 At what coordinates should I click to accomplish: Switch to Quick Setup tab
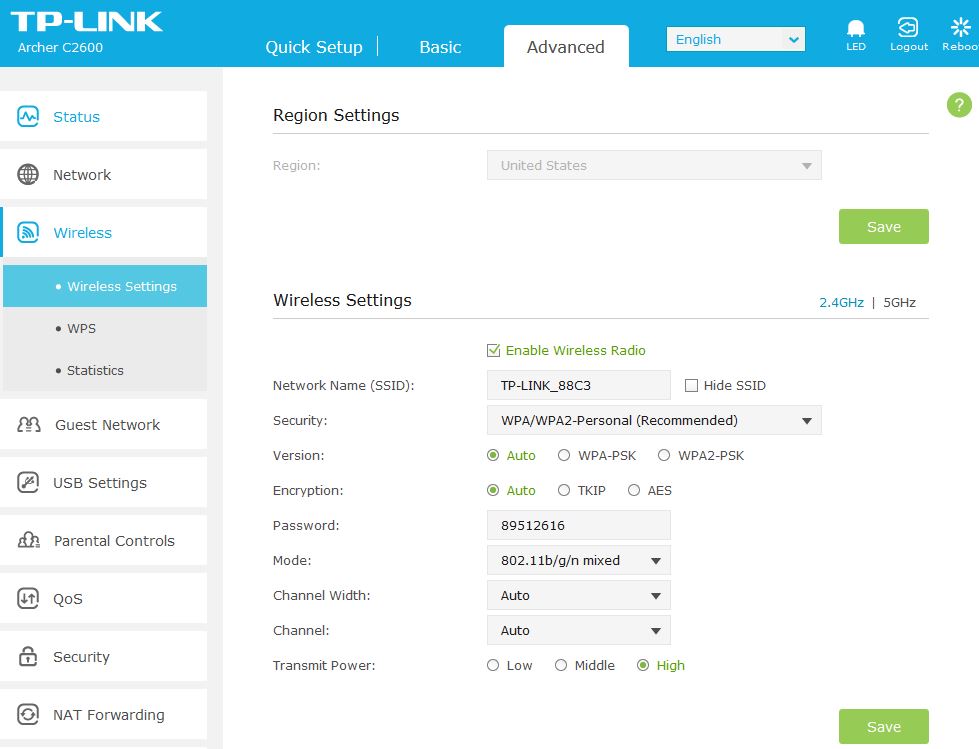pyautogui.click(x=314, y=47)
